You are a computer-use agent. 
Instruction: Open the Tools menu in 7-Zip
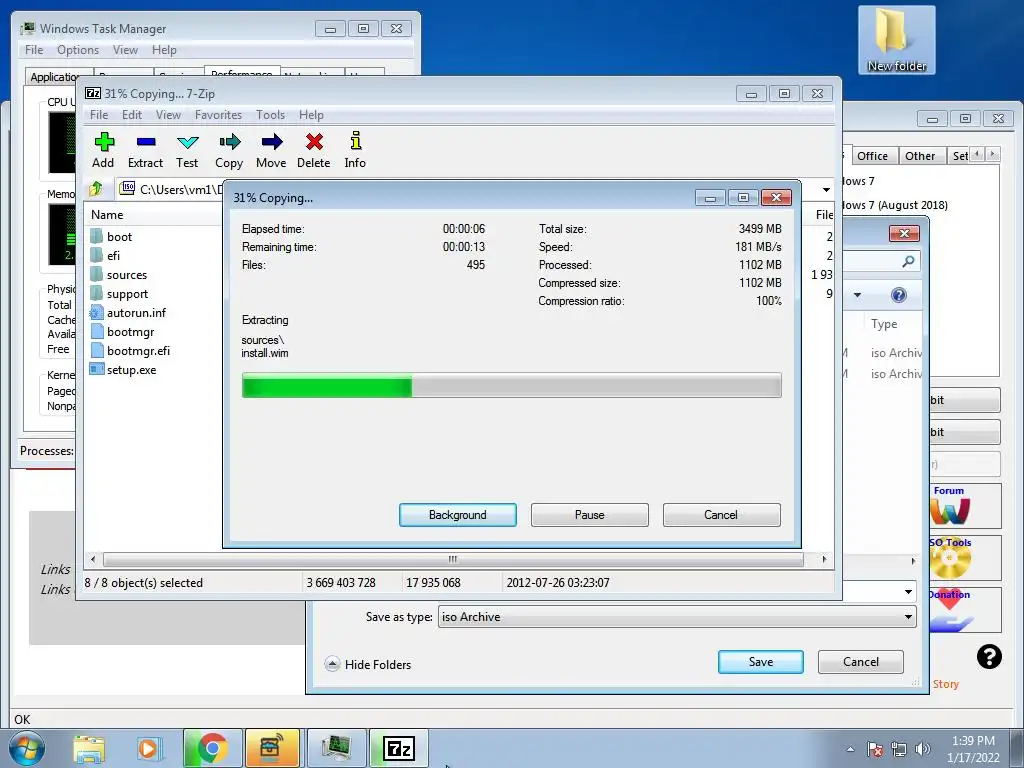pyautogui.click(x=270, y=114)
